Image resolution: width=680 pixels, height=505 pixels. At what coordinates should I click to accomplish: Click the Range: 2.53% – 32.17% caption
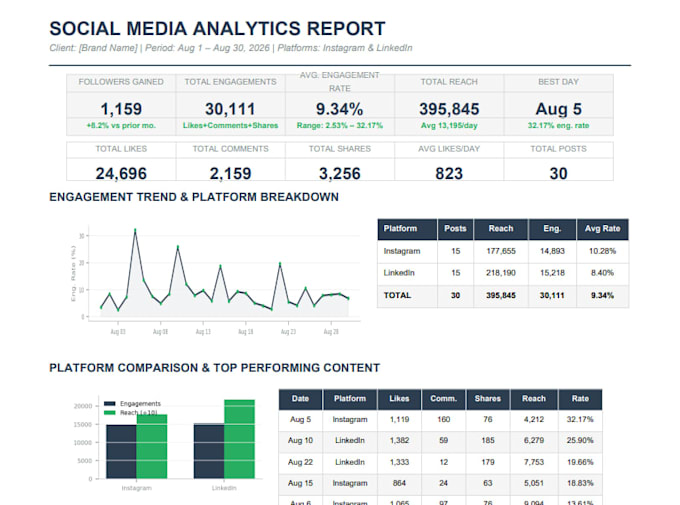coord(340,126)
